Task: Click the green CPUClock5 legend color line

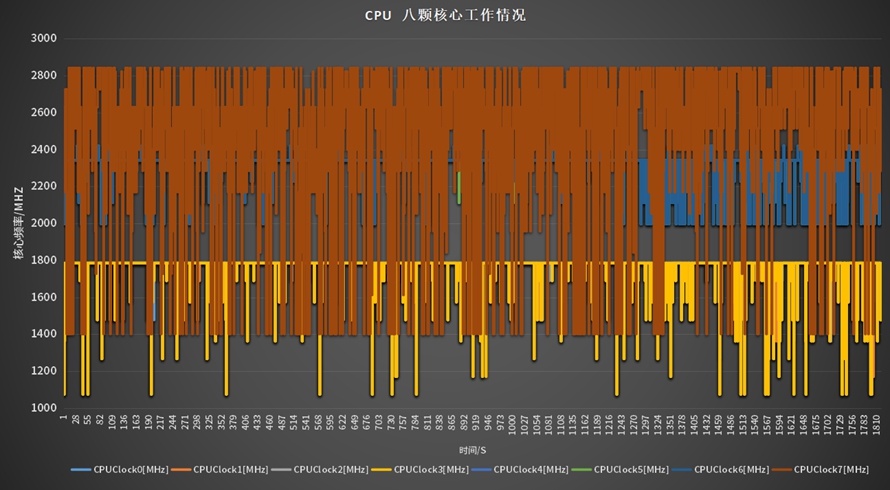Action: [582, 470]
